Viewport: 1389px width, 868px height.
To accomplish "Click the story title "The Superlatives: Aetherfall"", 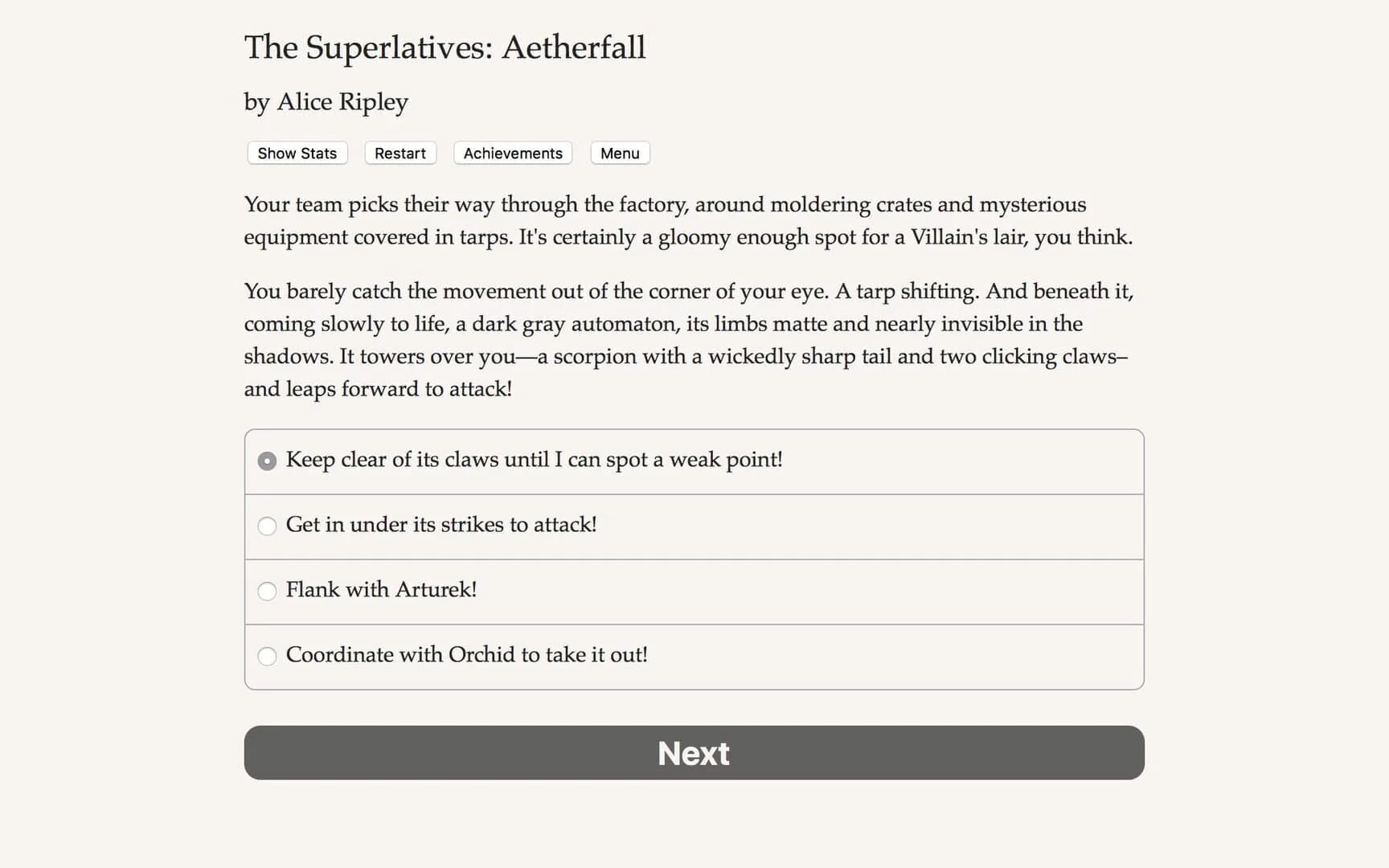I will click(x=445, y=47).
